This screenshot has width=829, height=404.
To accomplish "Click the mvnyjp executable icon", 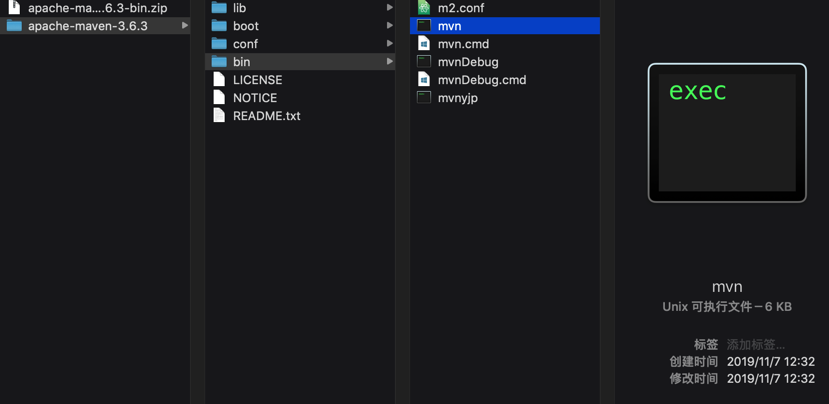I will pyautogui.click(x=424, y=98).
